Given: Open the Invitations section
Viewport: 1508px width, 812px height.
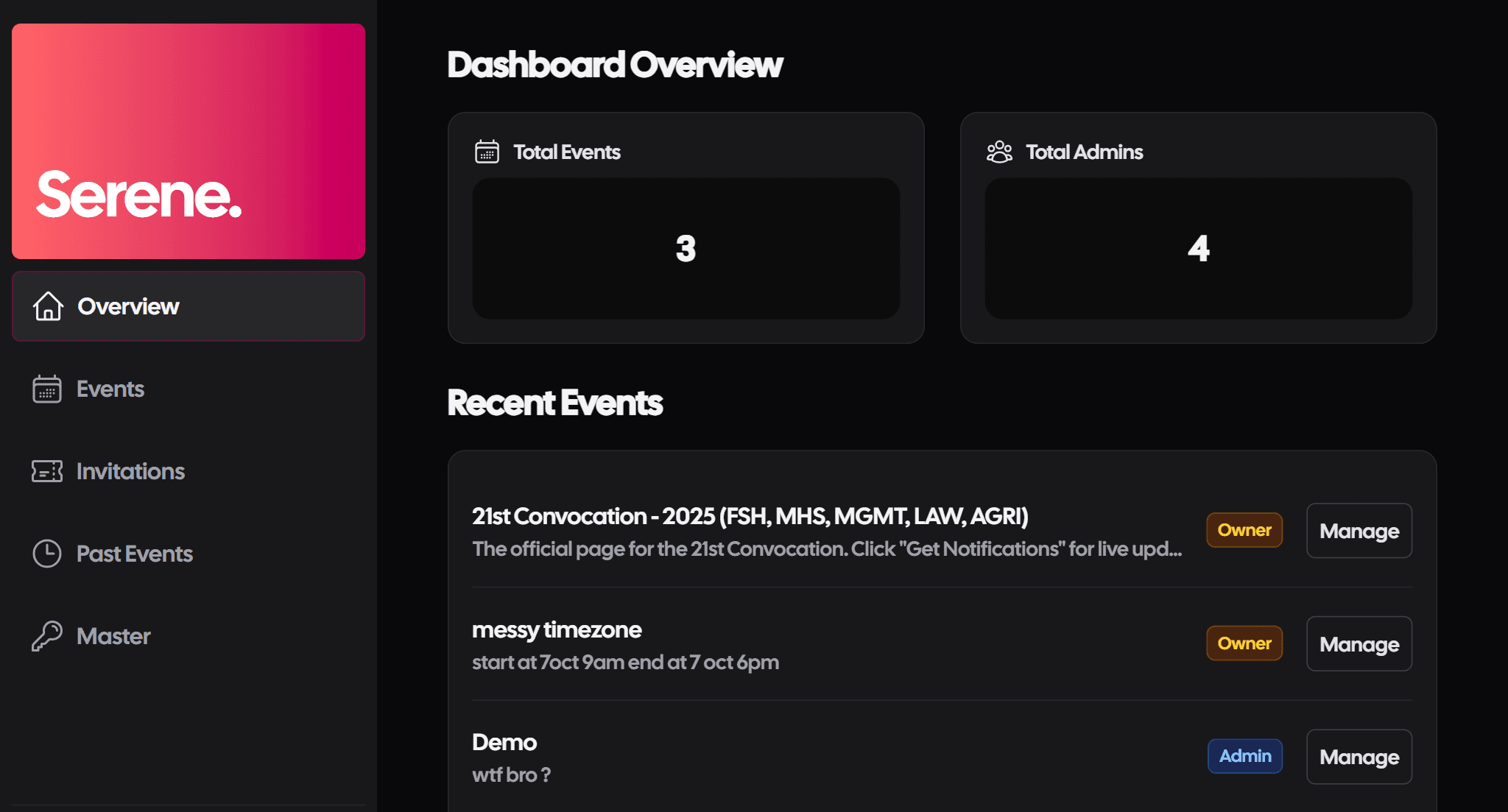Looking at the screenshot, I should [188, 471].
